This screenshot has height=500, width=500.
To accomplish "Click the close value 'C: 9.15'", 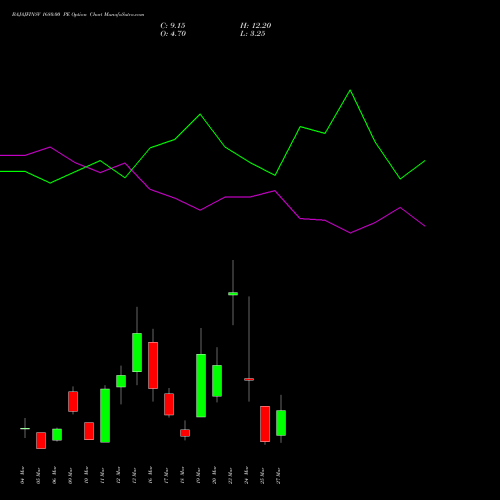I will tap(173, 26).
